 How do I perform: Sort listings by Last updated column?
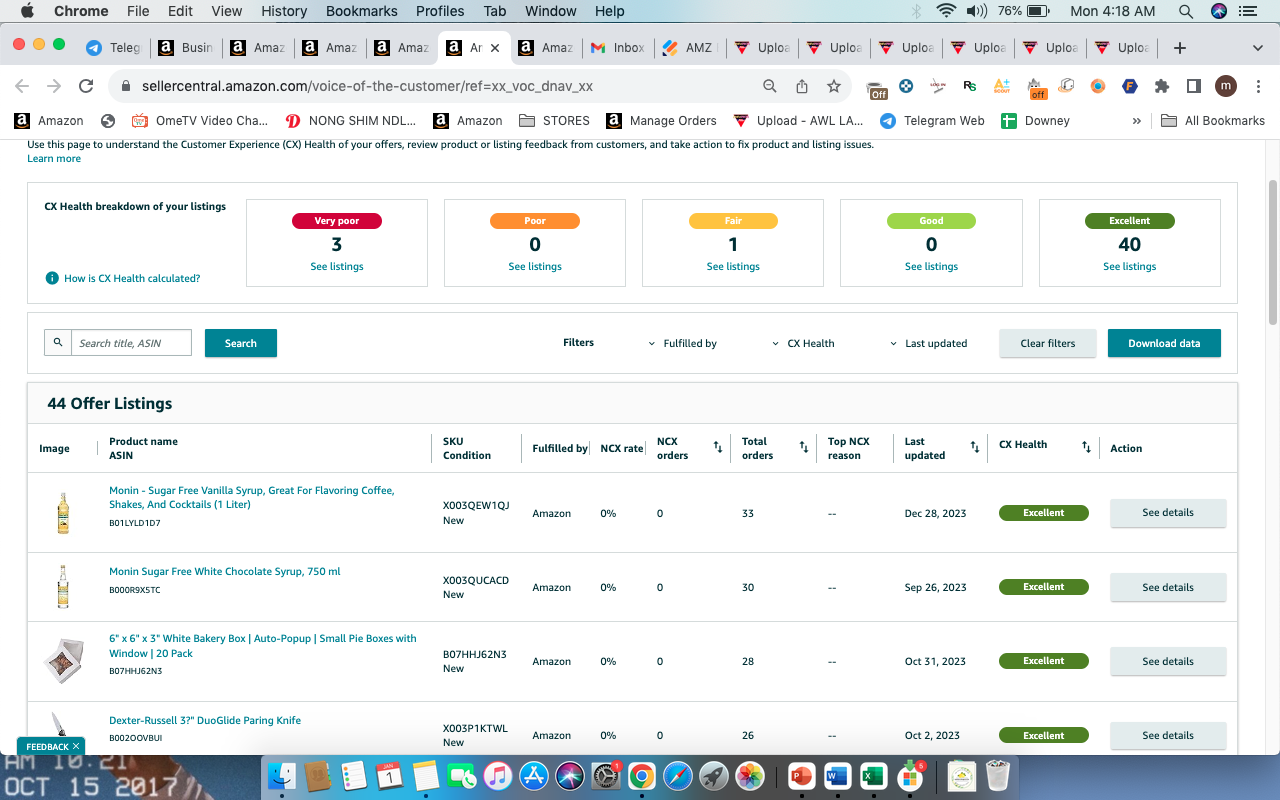click(975, 448)
